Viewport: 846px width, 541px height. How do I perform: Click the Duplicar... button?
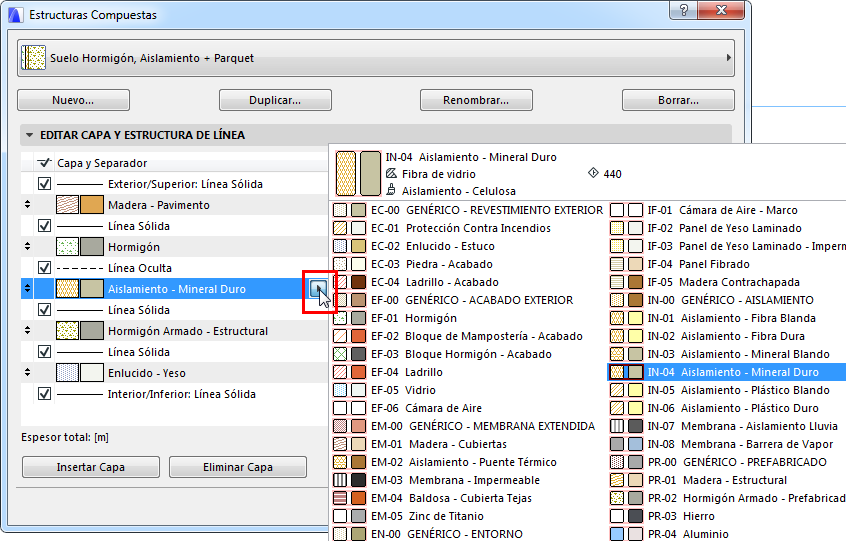tap(275, 100)
